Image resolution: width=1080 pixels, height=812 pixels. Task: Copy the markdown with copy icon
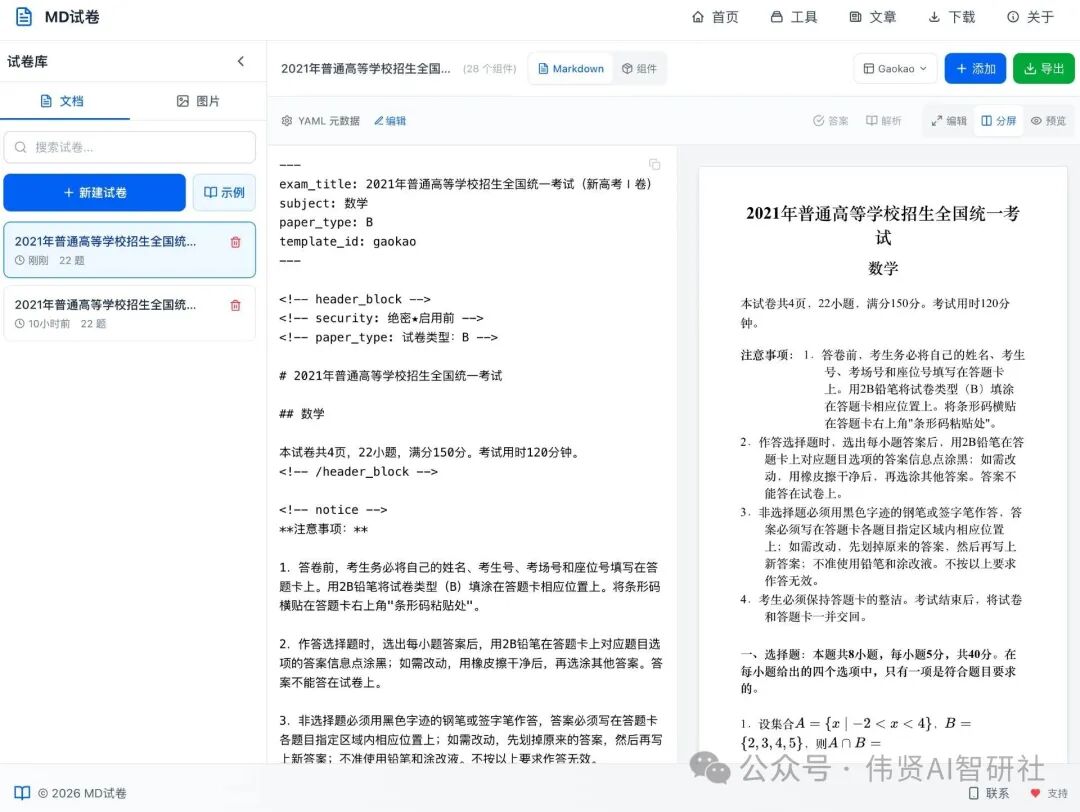point(654,164)
